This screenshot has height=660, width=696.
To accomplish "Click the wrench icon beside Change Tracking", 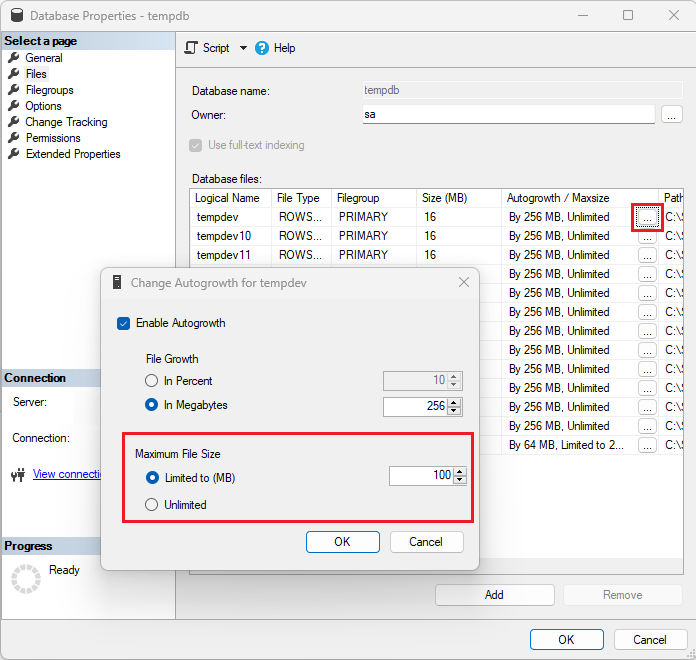I will (14, 121).
